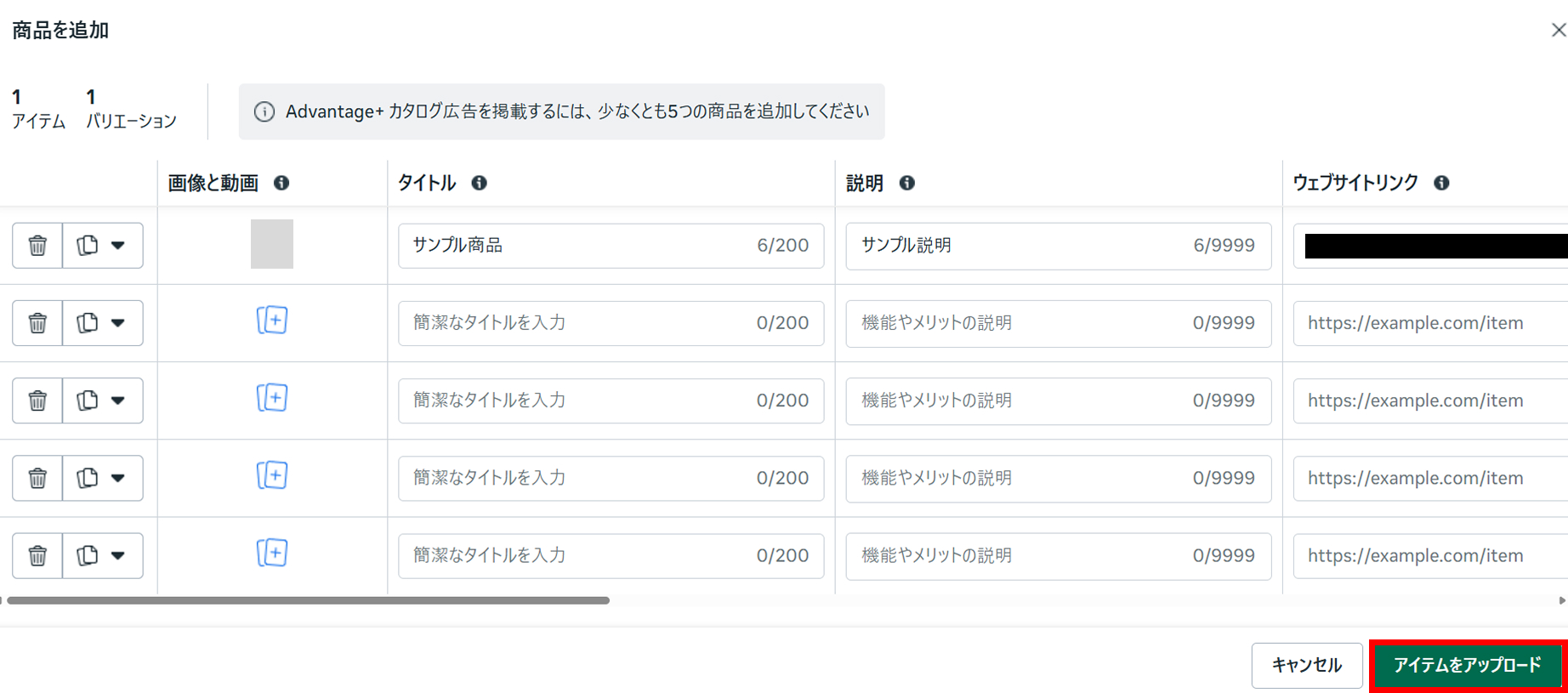Expand duplicate dropdown in the fourth row

pyautogui.click(x=118, y=478)
